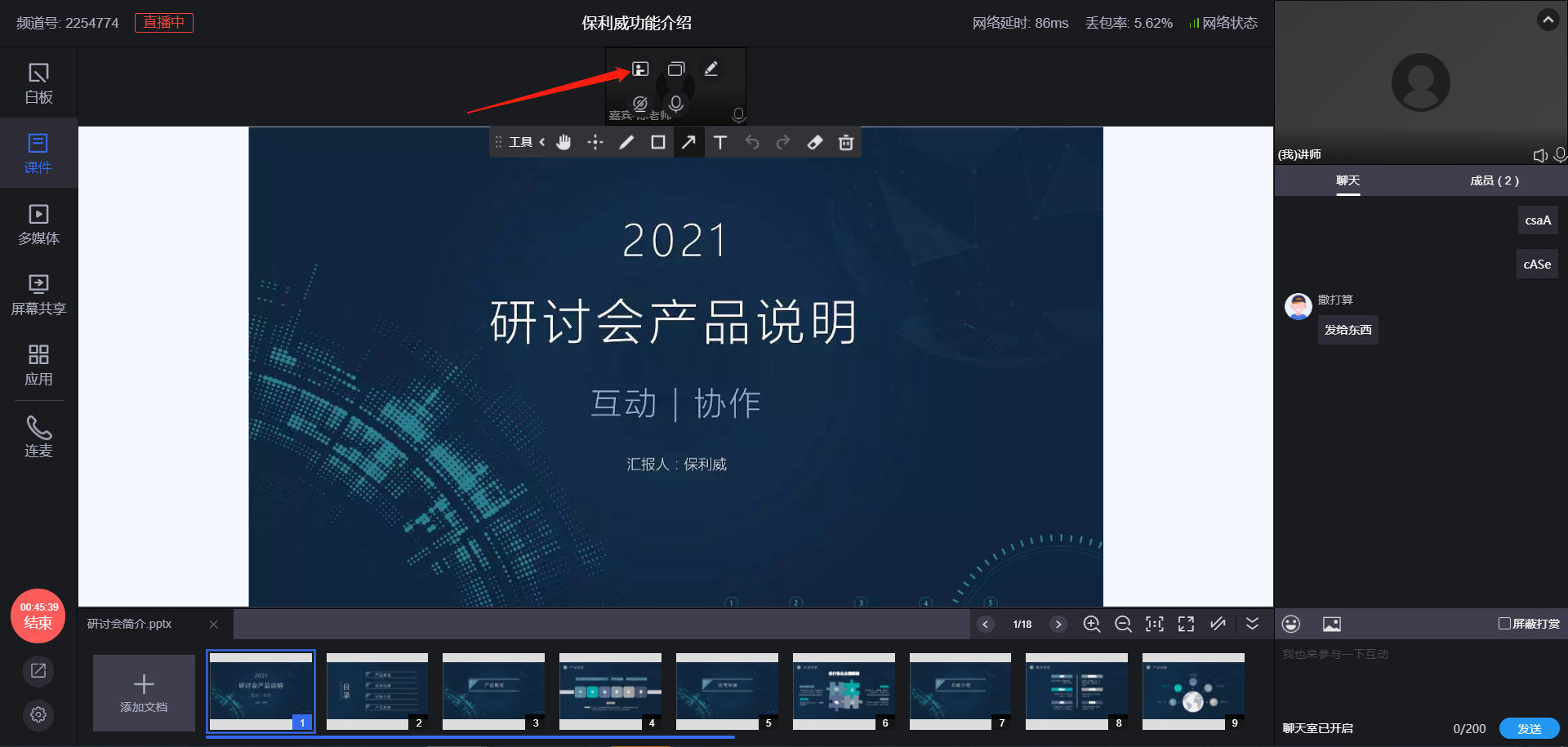Click the cASe chat message
The image size is (1568, 747).
pos(1537,265)
